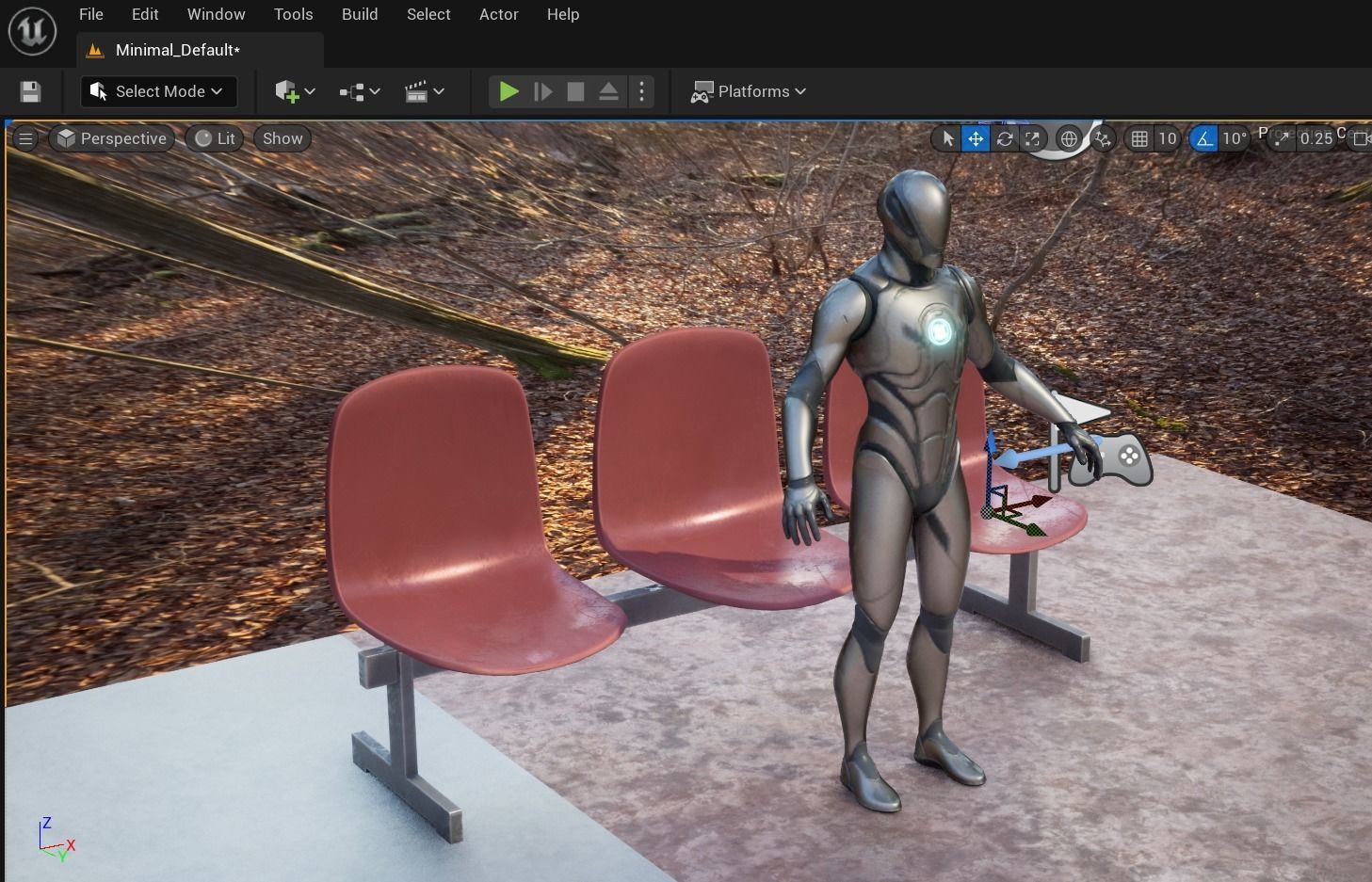
Task: Open the Tools menu
Action: [x=293, y=14]
